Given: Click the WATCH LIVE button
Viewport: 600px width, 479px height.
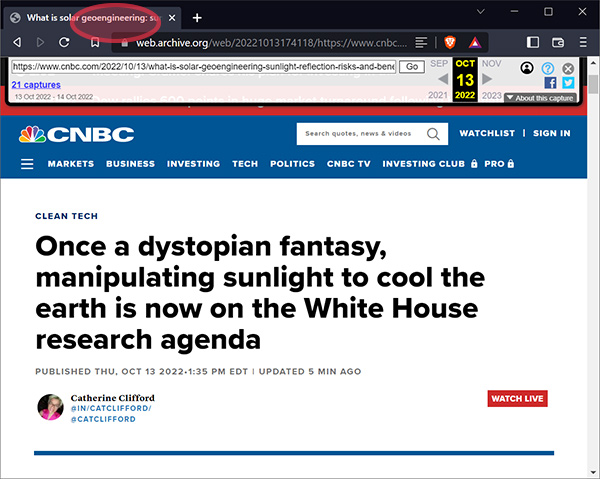Looking at the screenshot, I should click(517, 399).
